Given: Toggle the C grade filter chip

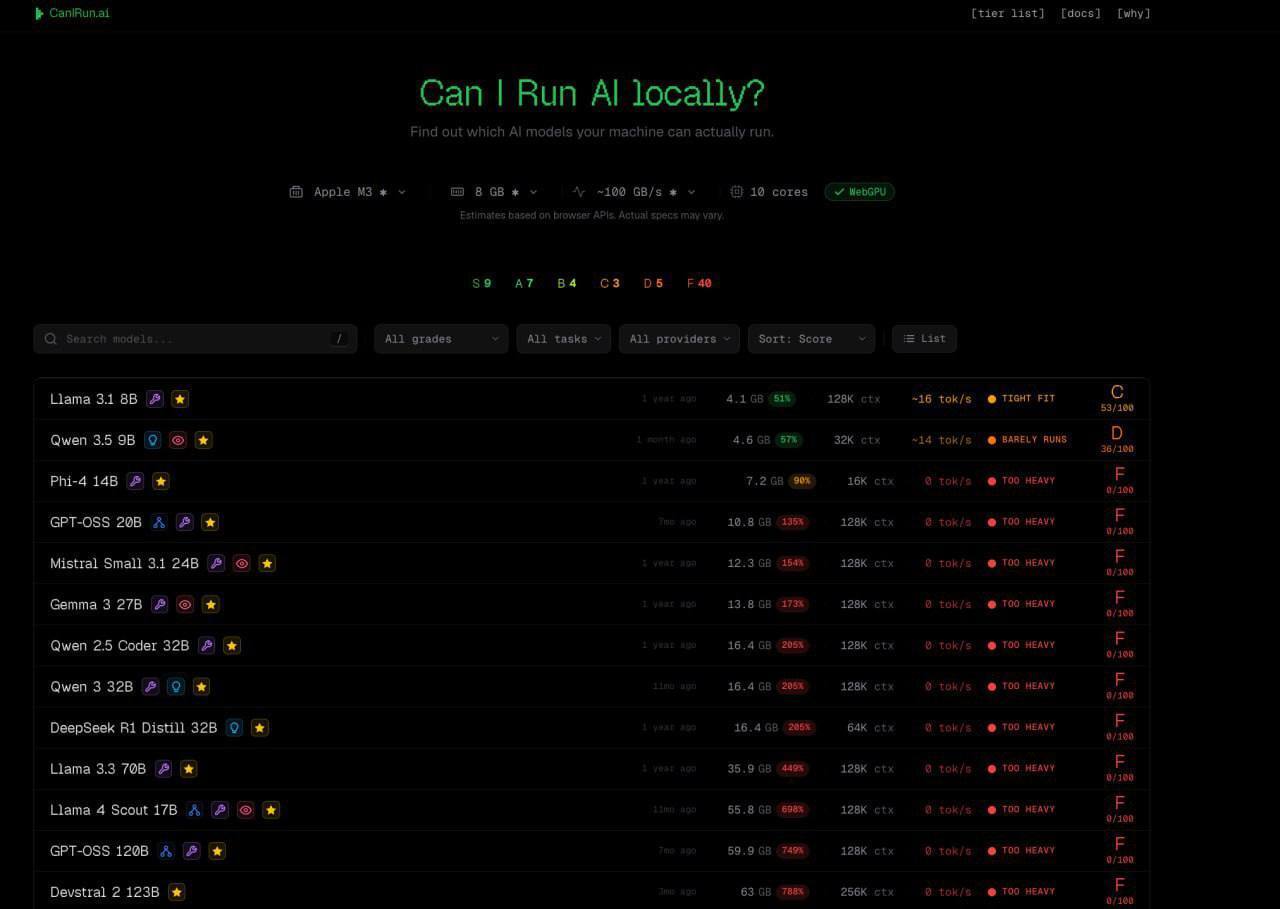Looking at the screenshot, I should 610,283.
